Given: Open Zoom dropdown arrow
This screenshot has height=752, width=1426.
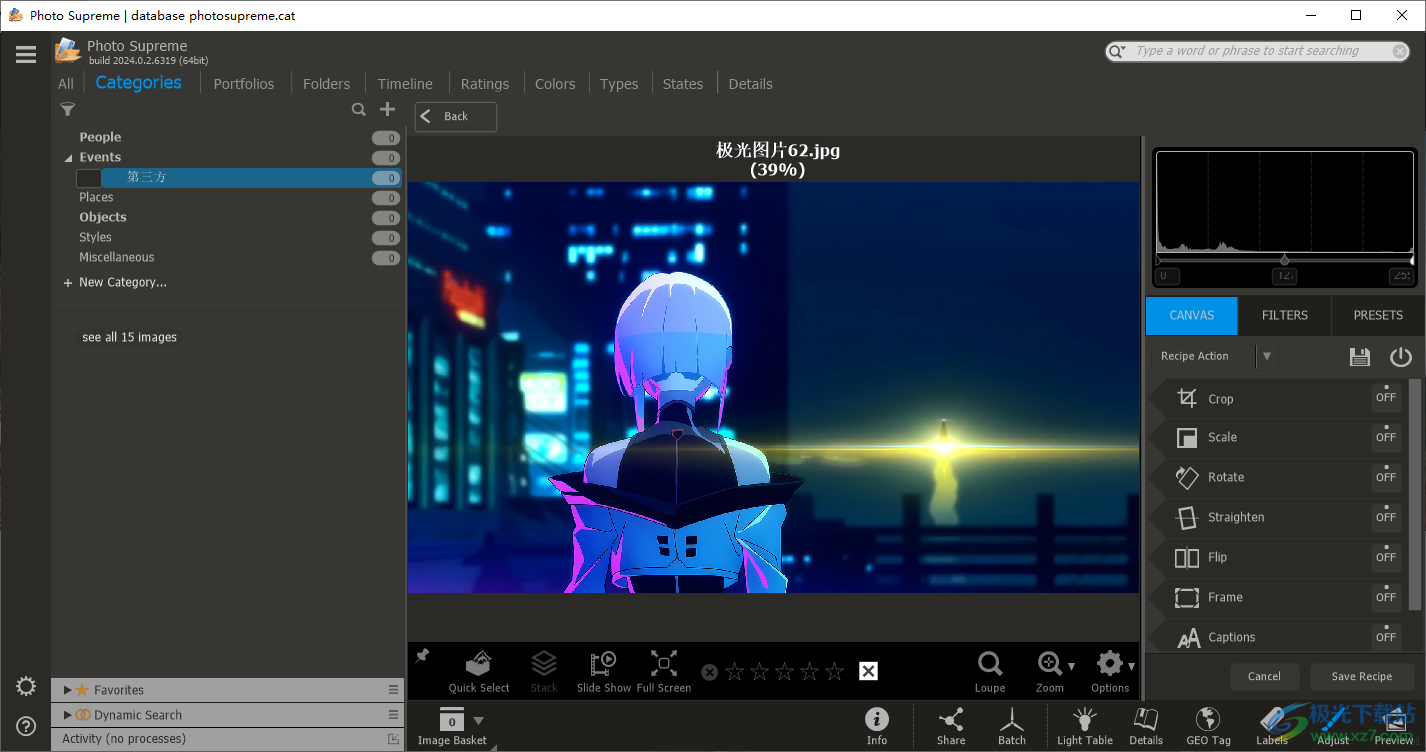Looking at the screenshot, I should (x=1072, y=666).
